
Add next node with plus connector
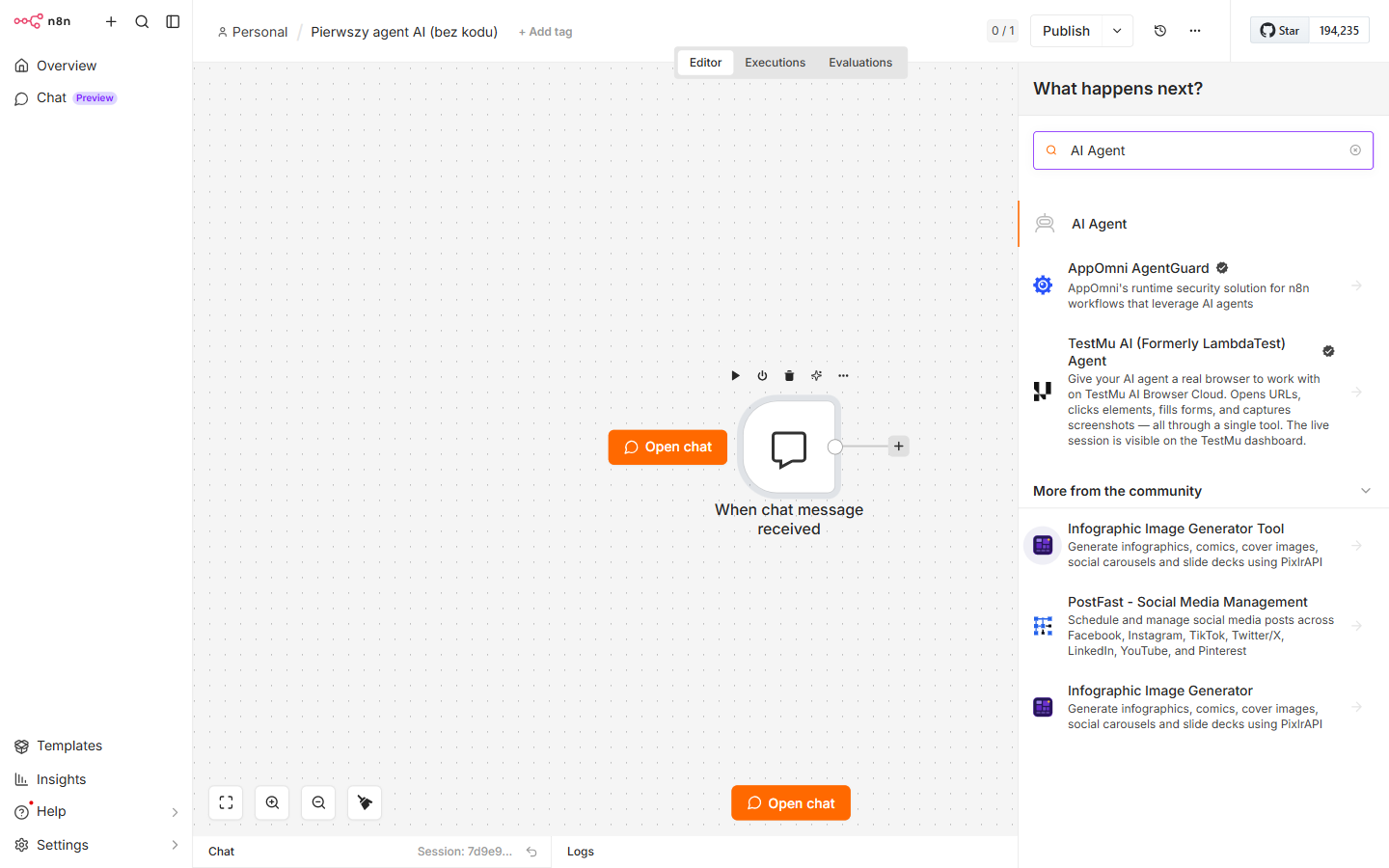(898, 447)
